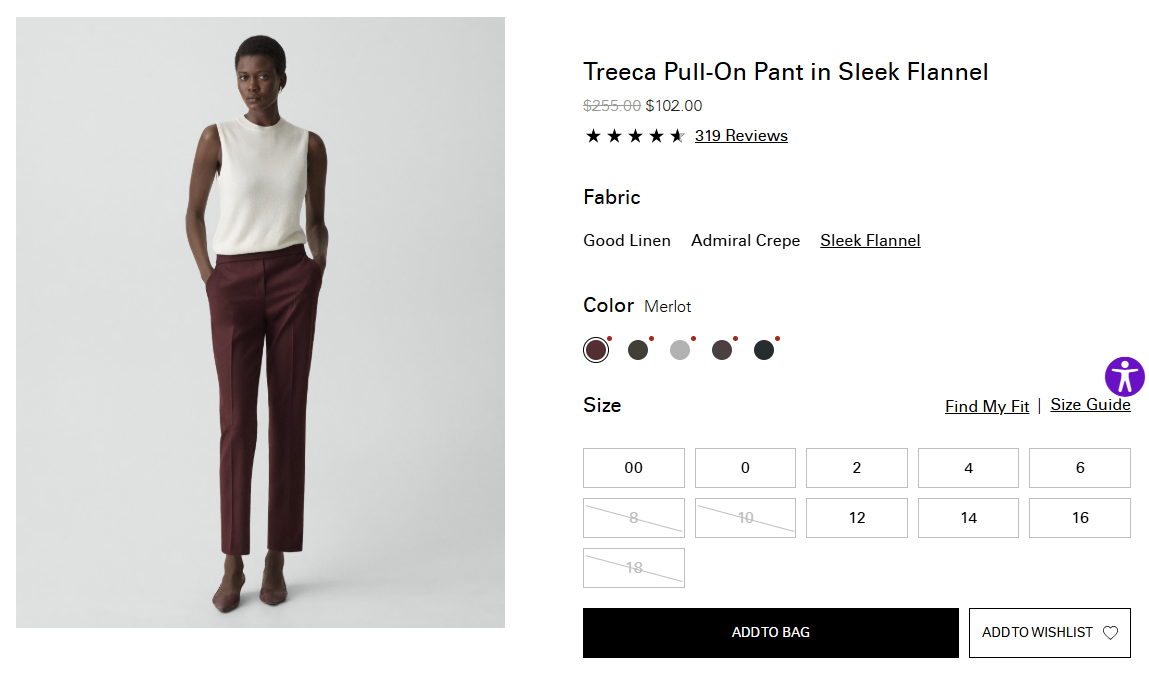Open the product photo of Merlot pants
Viewport: 1149px width, 679px height.
click(260, 322)
